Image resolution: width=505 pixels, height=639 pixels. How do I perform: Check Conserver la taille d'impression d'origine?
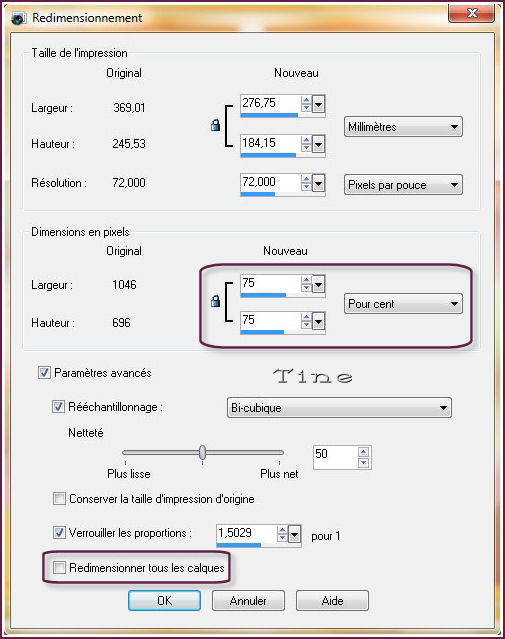pyautogui.click(x=59, y=498)
